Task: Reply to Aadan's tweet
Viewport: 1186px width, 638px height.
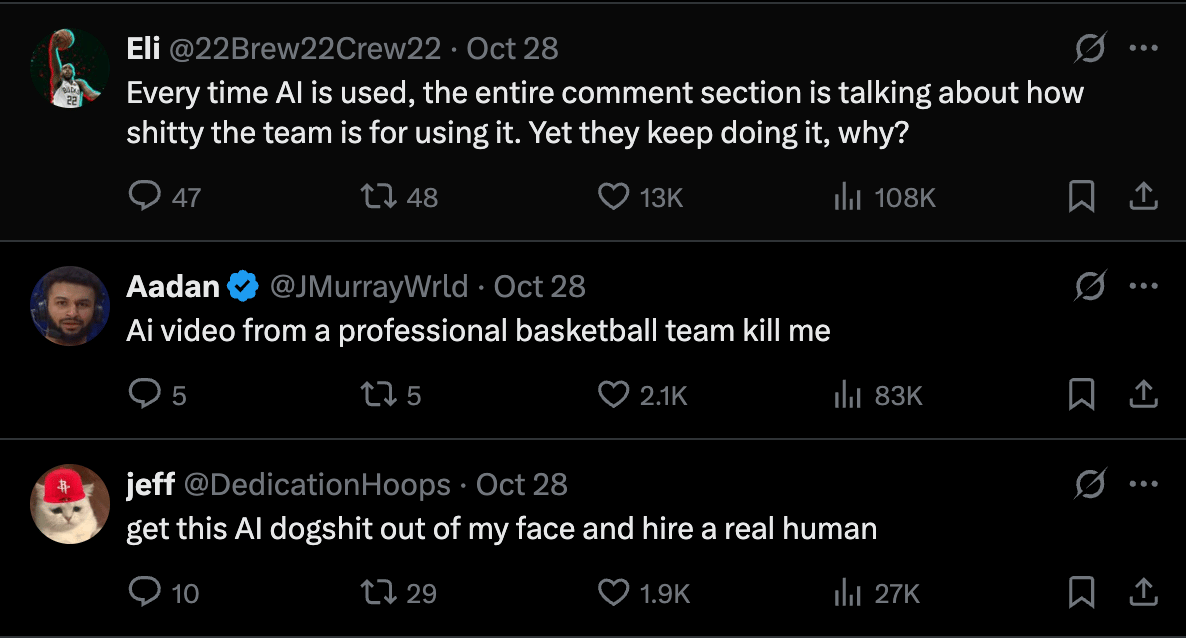Action: [145, 394]
